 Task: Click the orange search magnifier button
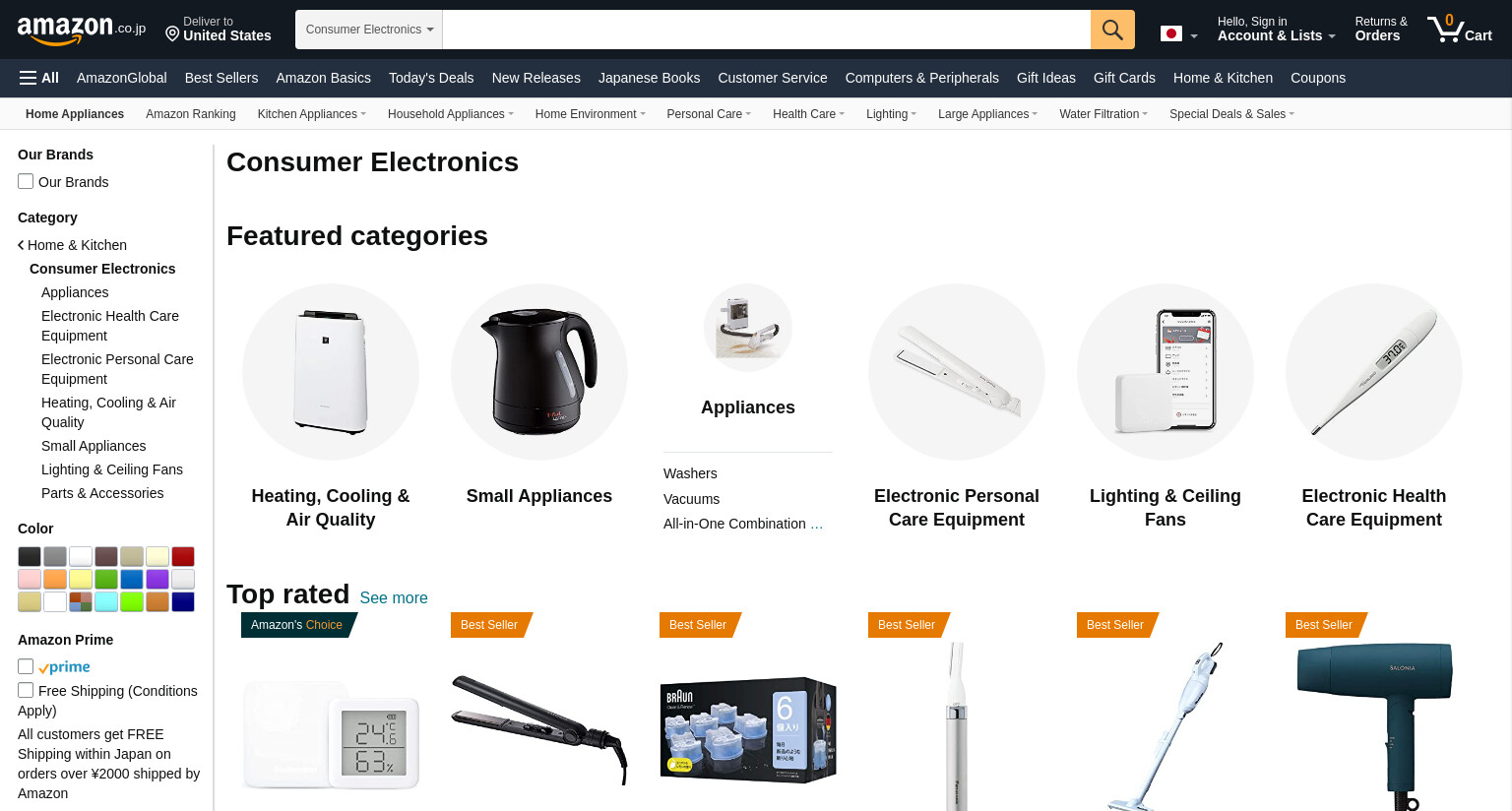[1112, 30]
